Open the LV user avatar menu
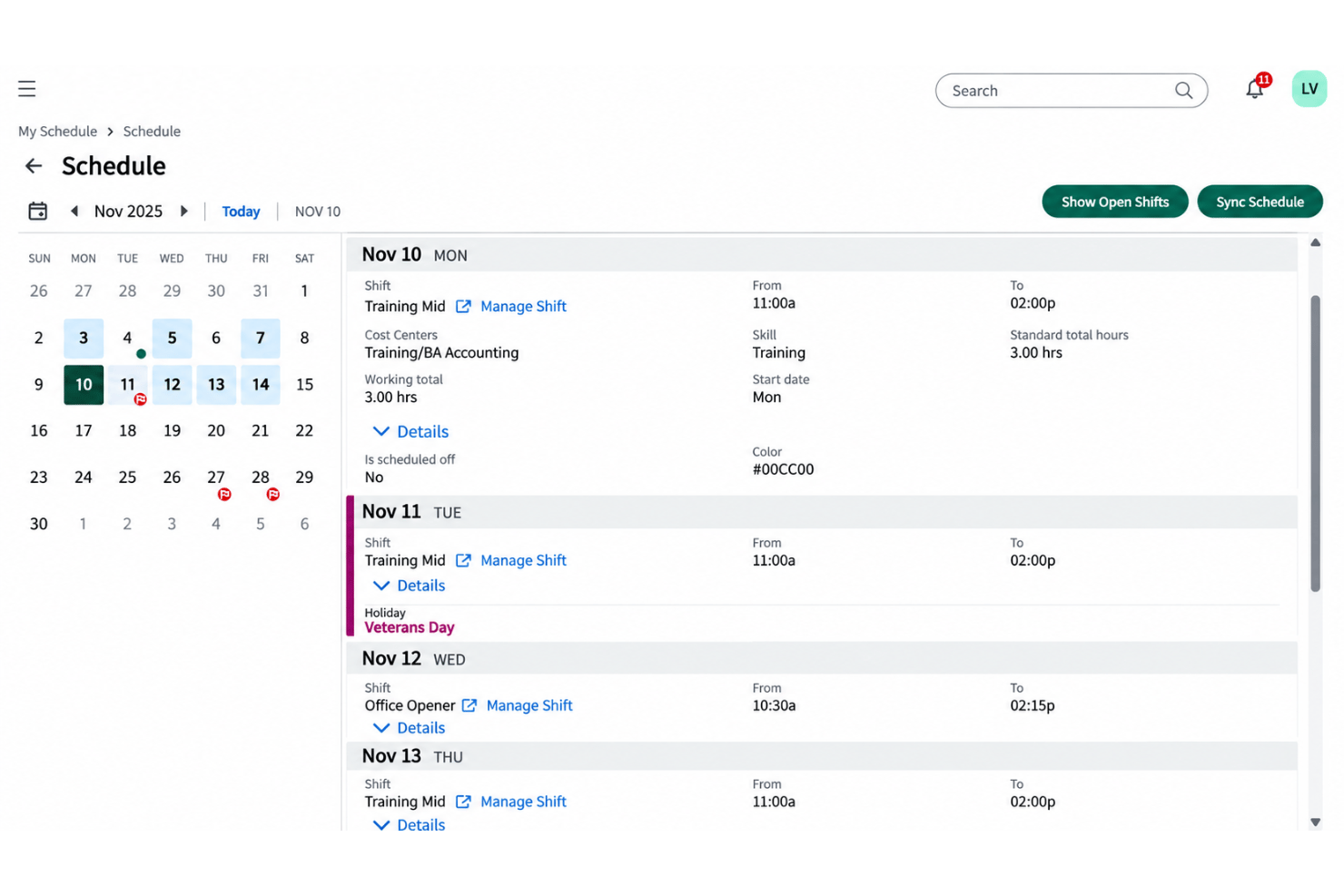This screenshot has width=1344, height=896. (1309, 88)
